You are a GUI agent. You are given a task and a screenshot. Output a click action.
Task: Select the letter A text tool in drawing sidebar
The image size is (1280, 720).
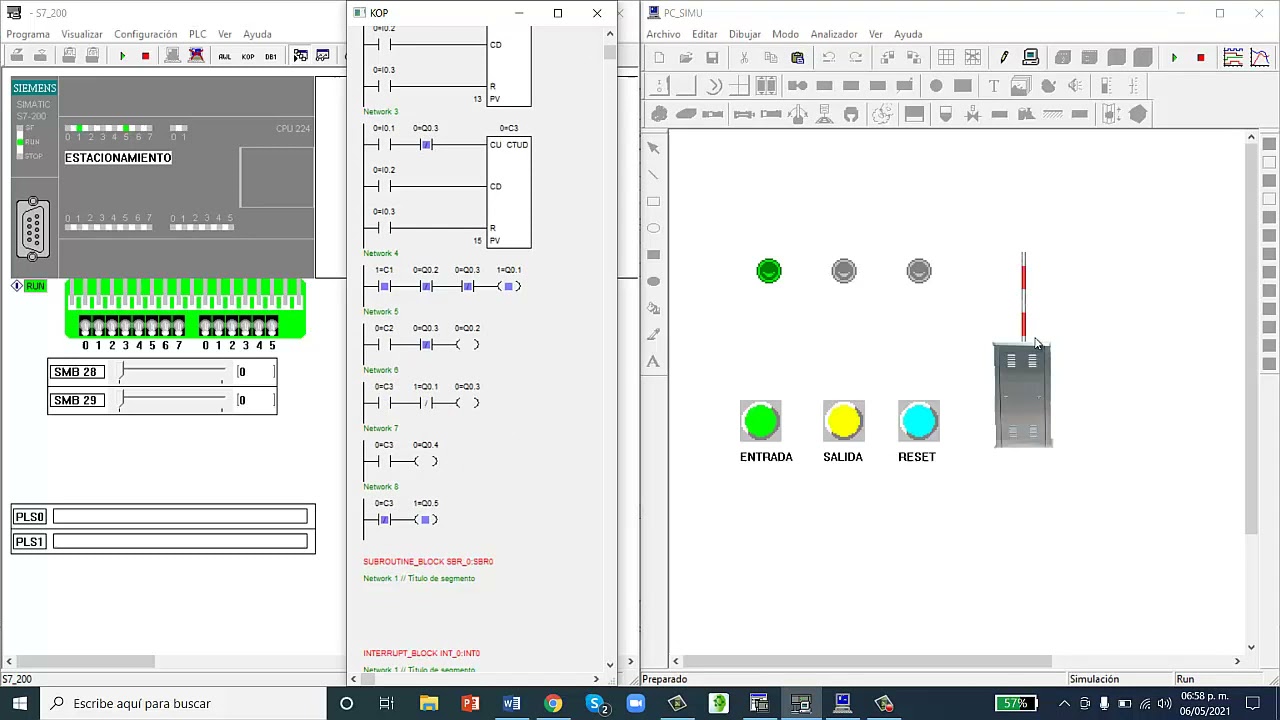point(653,362)
